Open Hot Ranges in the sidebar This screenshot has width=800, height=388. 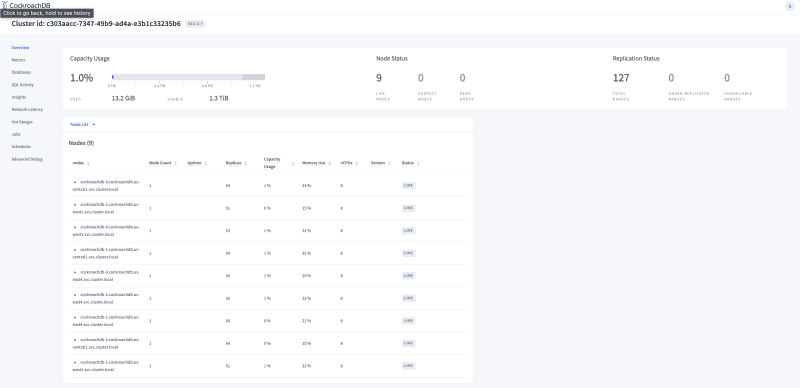22,122
